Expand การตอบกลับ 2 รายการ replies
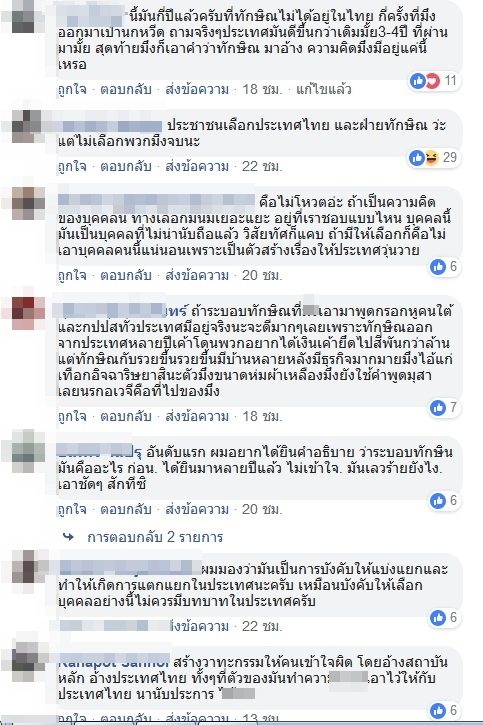483x725 pixels. tap(155, 537)
